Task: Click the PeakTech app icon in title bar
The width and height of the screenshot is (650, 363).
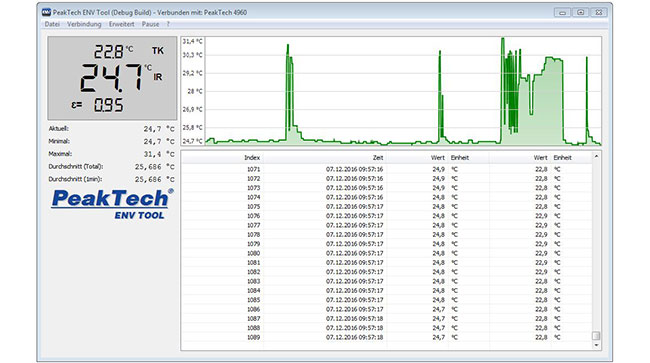Action: pos(46,12)
